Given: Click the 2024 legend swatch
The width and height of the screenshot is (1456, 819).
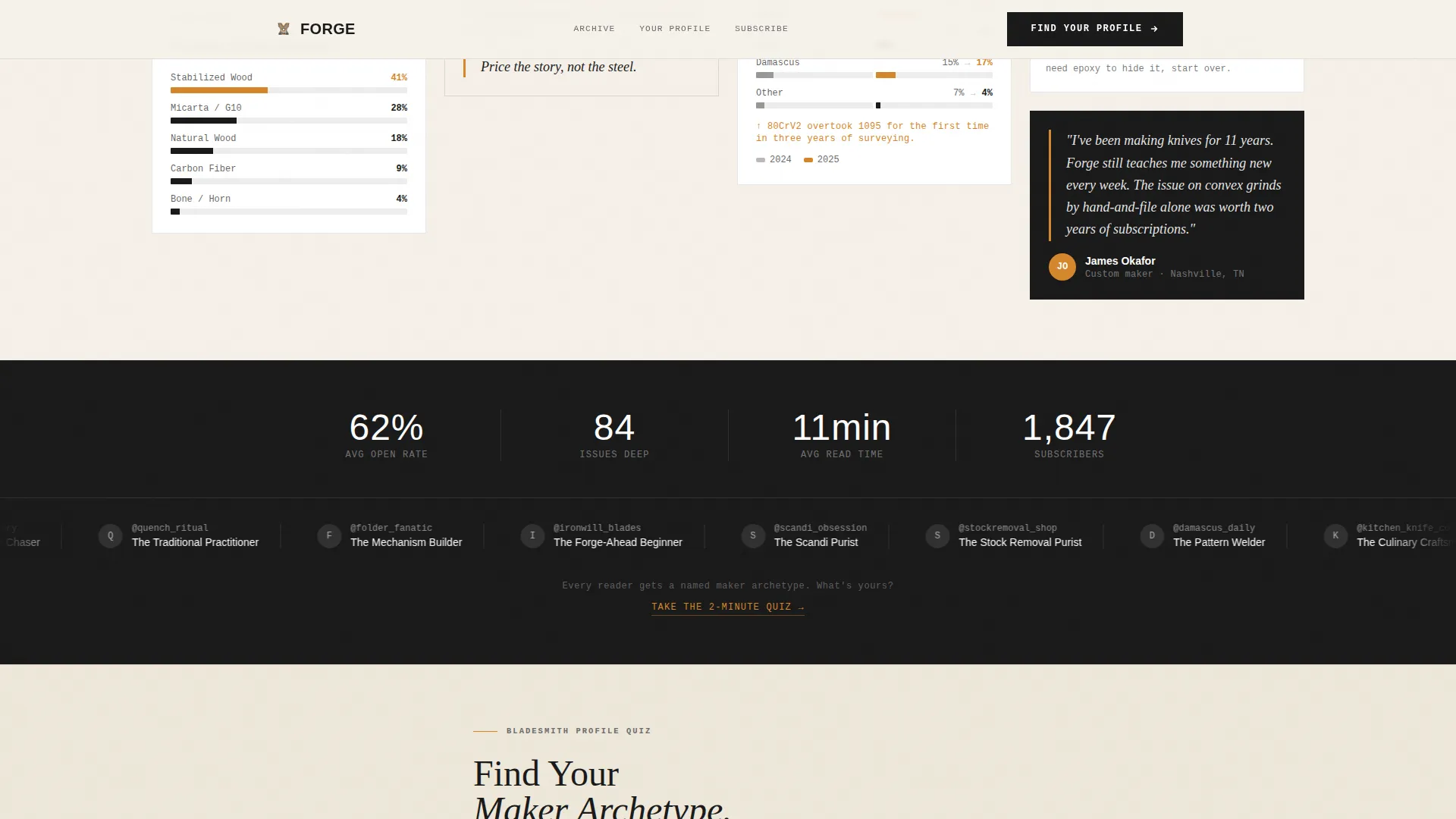Looking at the screenshot, I should coord(761,160).
